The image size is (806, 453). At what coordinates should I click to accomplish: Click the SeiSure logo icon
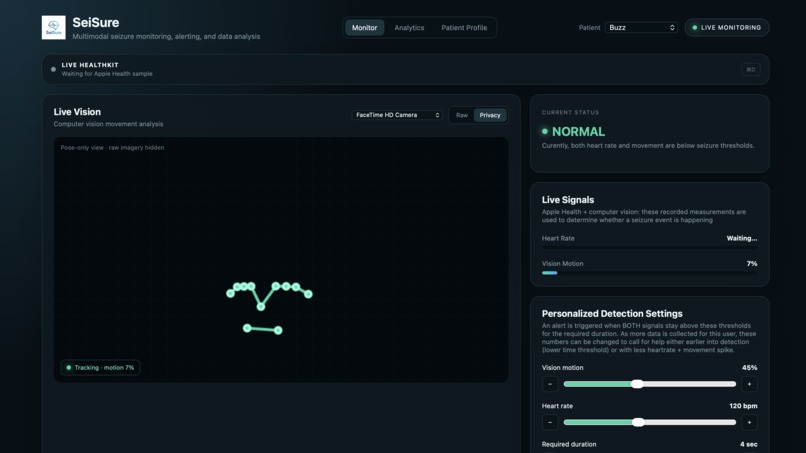(53, 27)
